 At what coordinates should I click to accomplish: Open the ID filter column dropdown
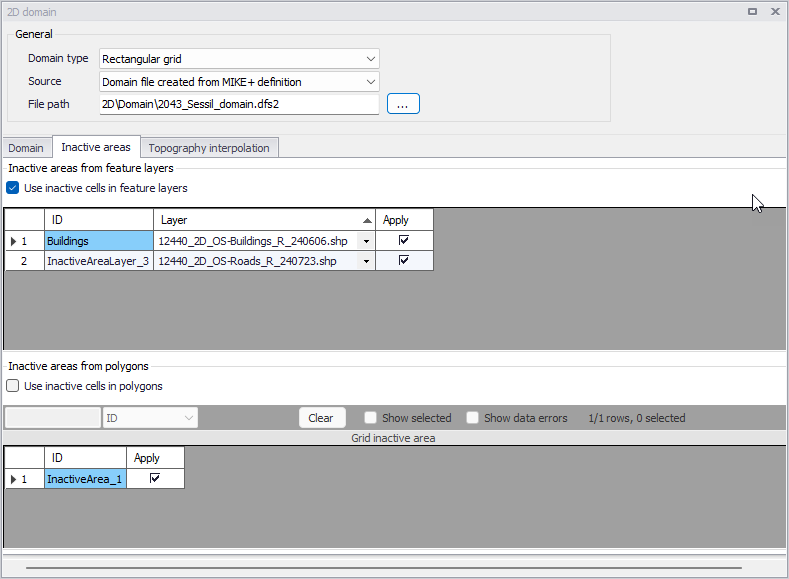150,418
